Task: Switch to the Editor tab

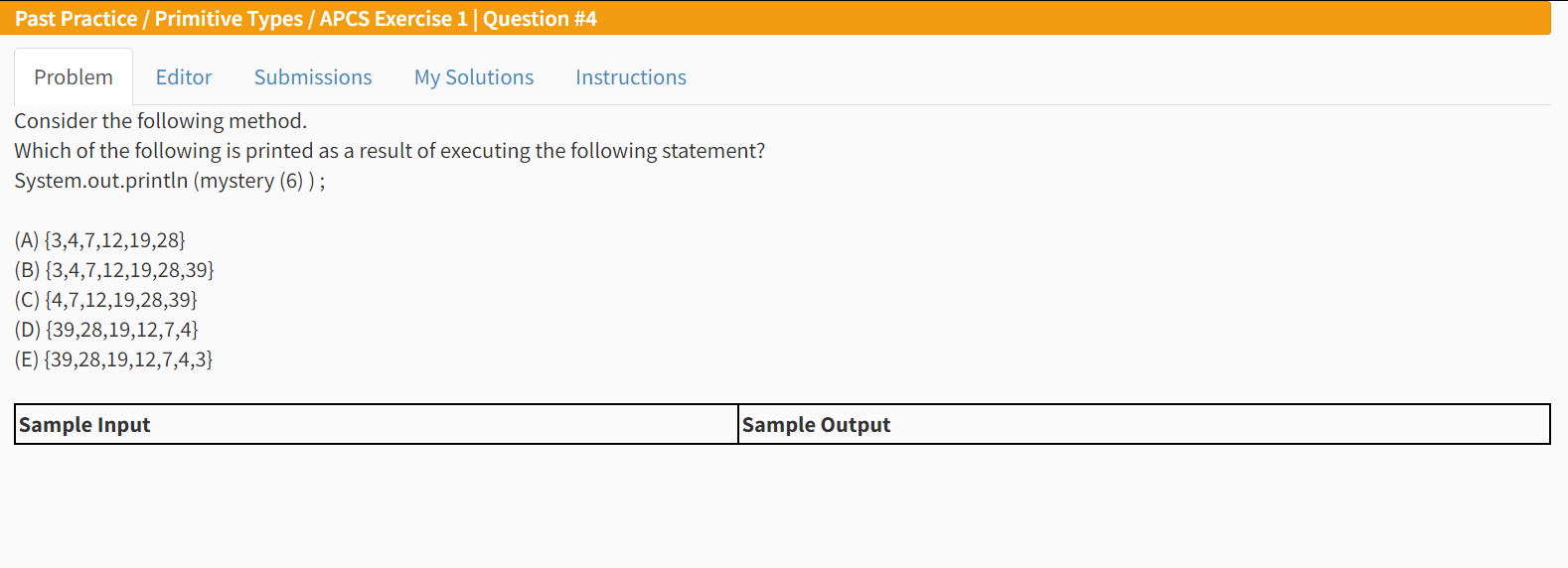Action: [x=184, y=77]
